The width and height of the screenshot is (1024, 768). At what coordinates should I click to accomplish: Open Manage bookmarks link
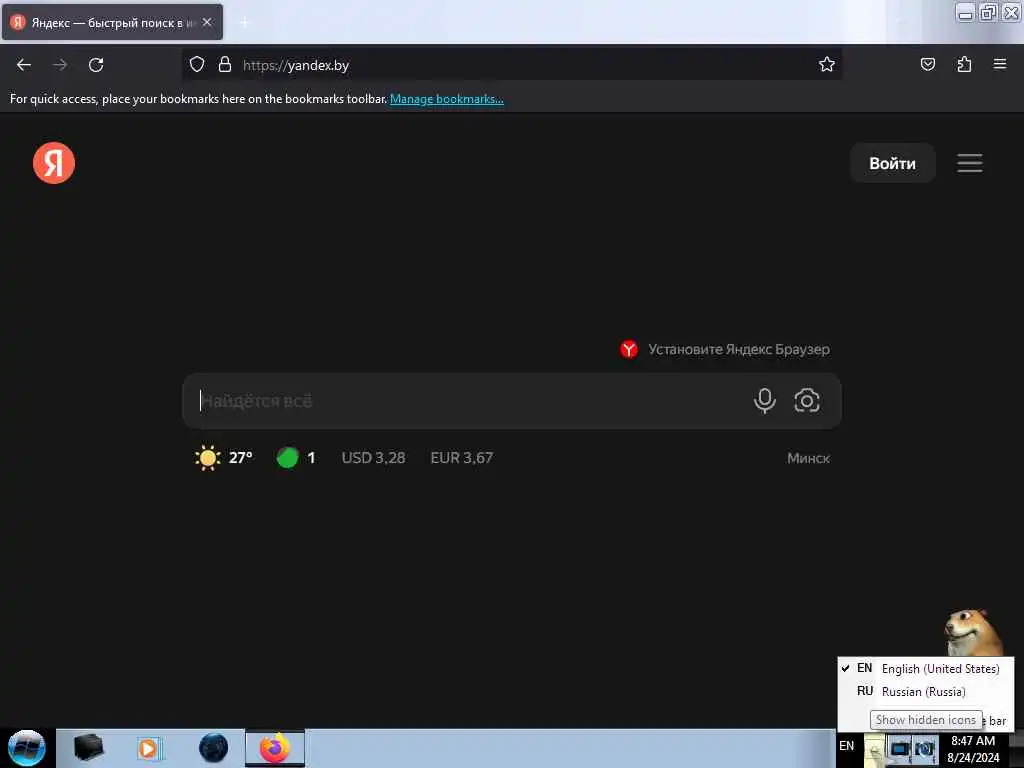point(447,99)
